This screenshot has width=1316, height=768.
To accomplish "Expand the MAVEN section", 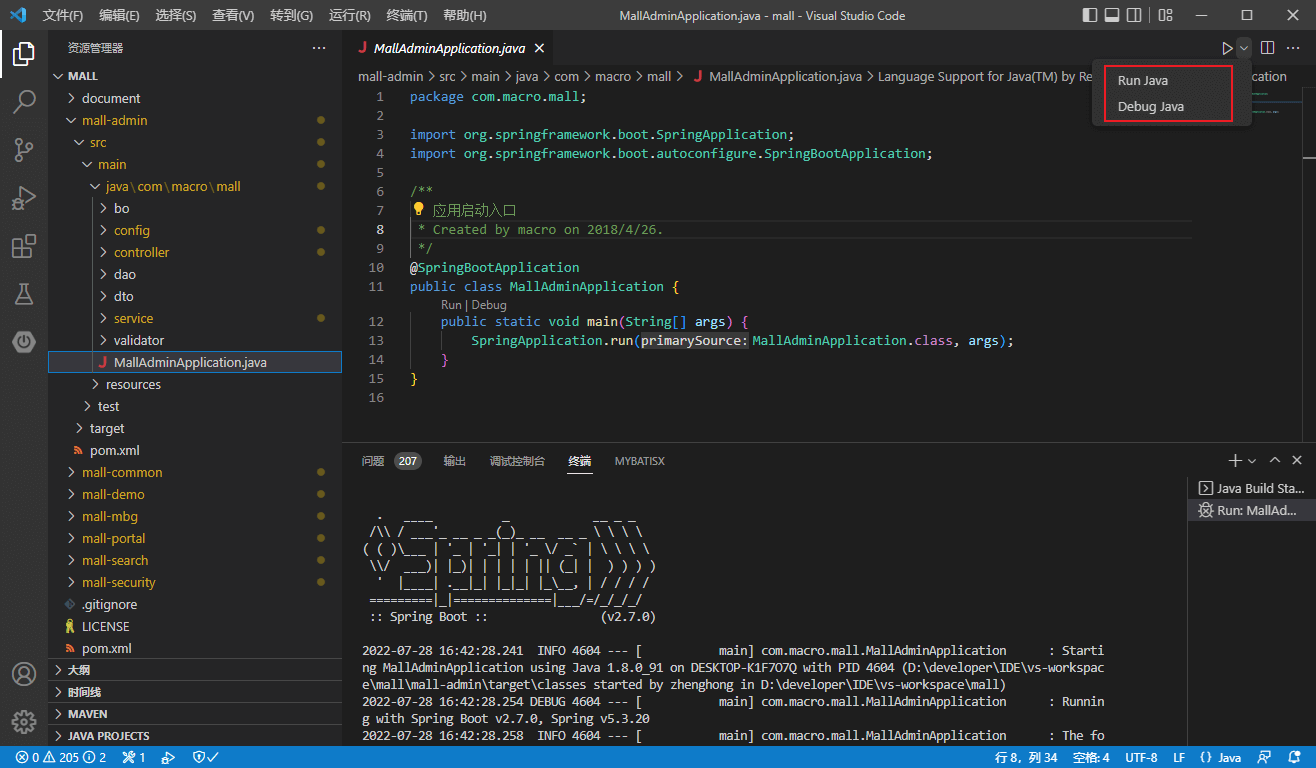I will pos(195,714).
